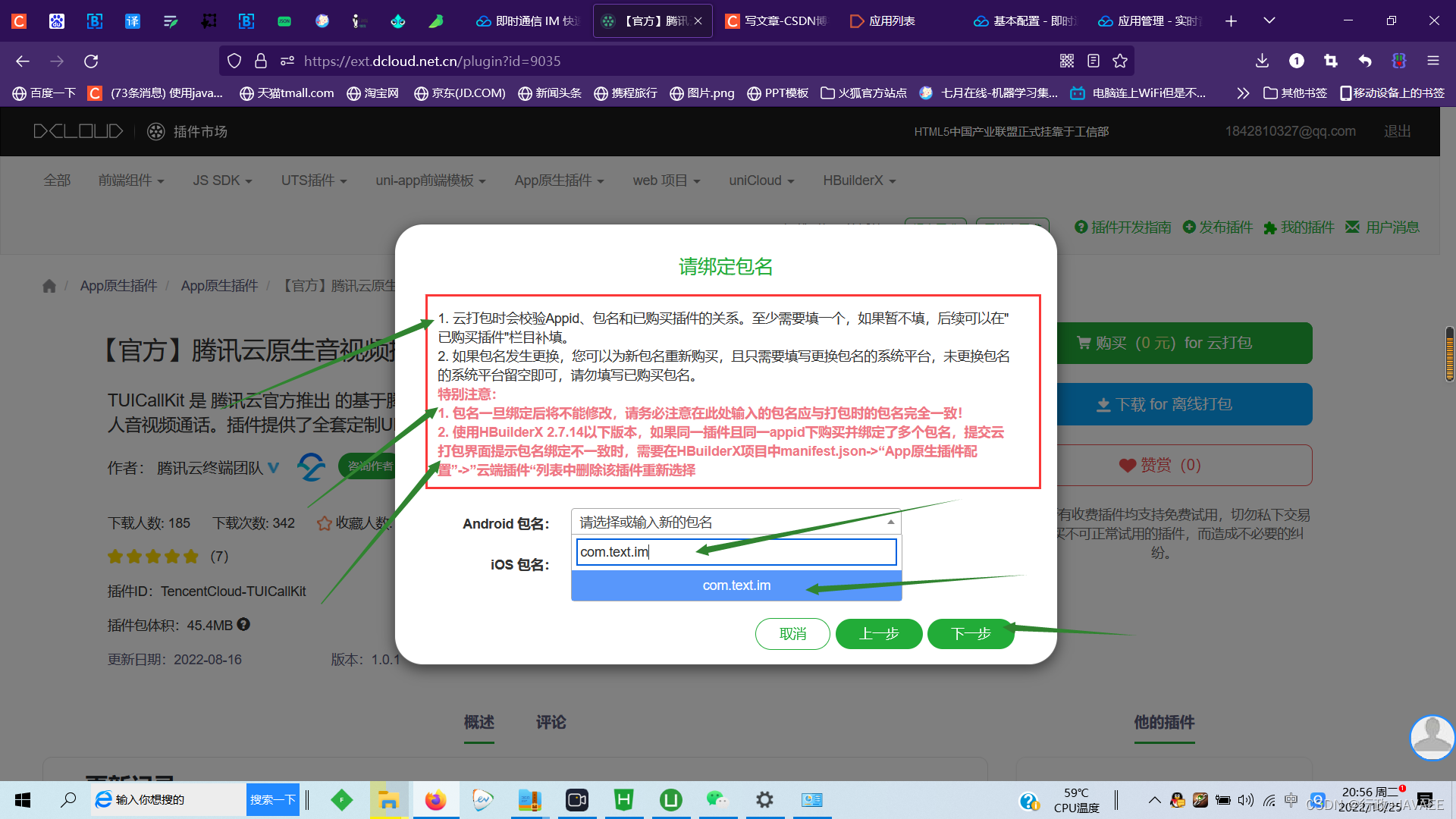1456x819 pixels.
Task: Open WeChat from the taskbar
Action: coord(717,800)
